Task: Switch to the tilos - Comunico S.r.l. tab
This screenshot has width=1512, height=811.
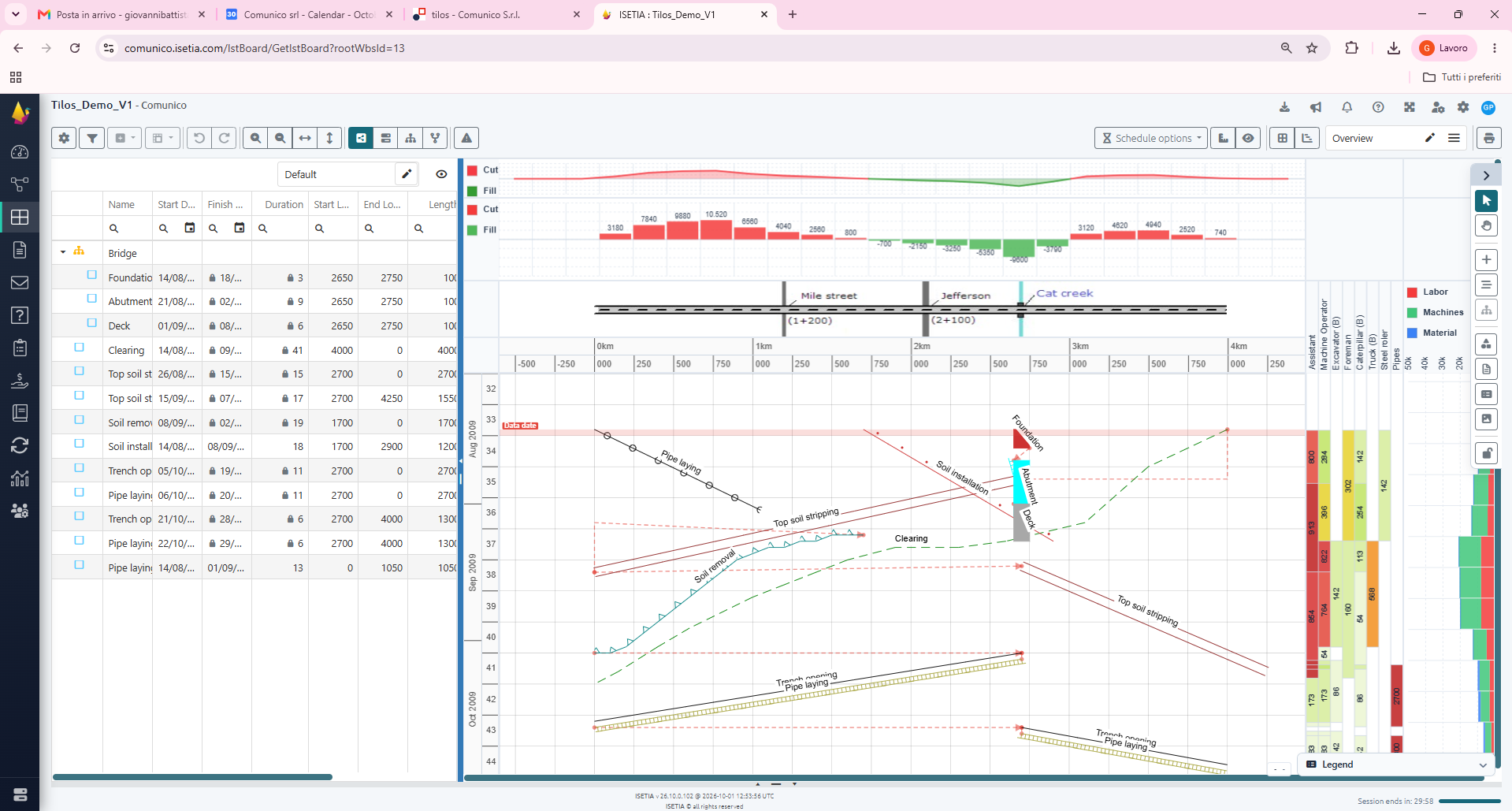Action: coord(496,14)
